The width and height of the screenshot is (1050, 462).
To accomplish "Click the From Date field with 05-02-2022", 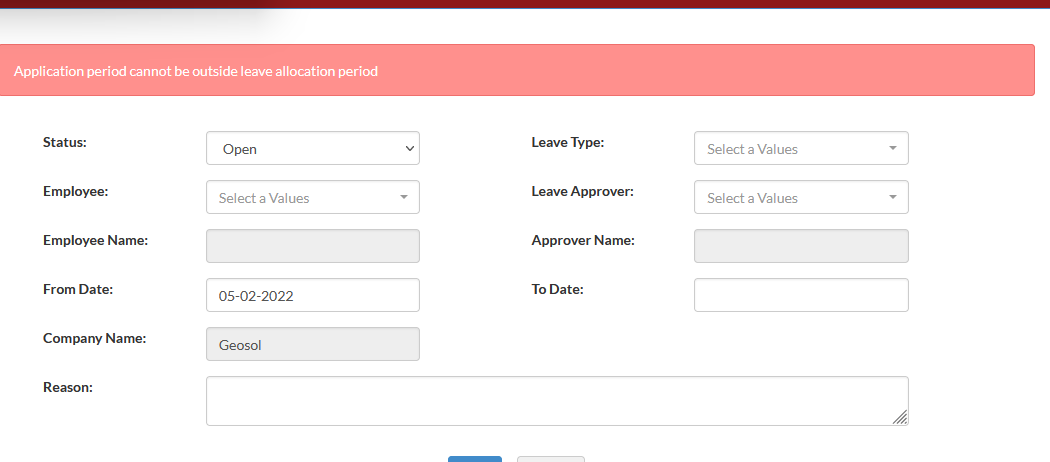I will coord(313,295).
